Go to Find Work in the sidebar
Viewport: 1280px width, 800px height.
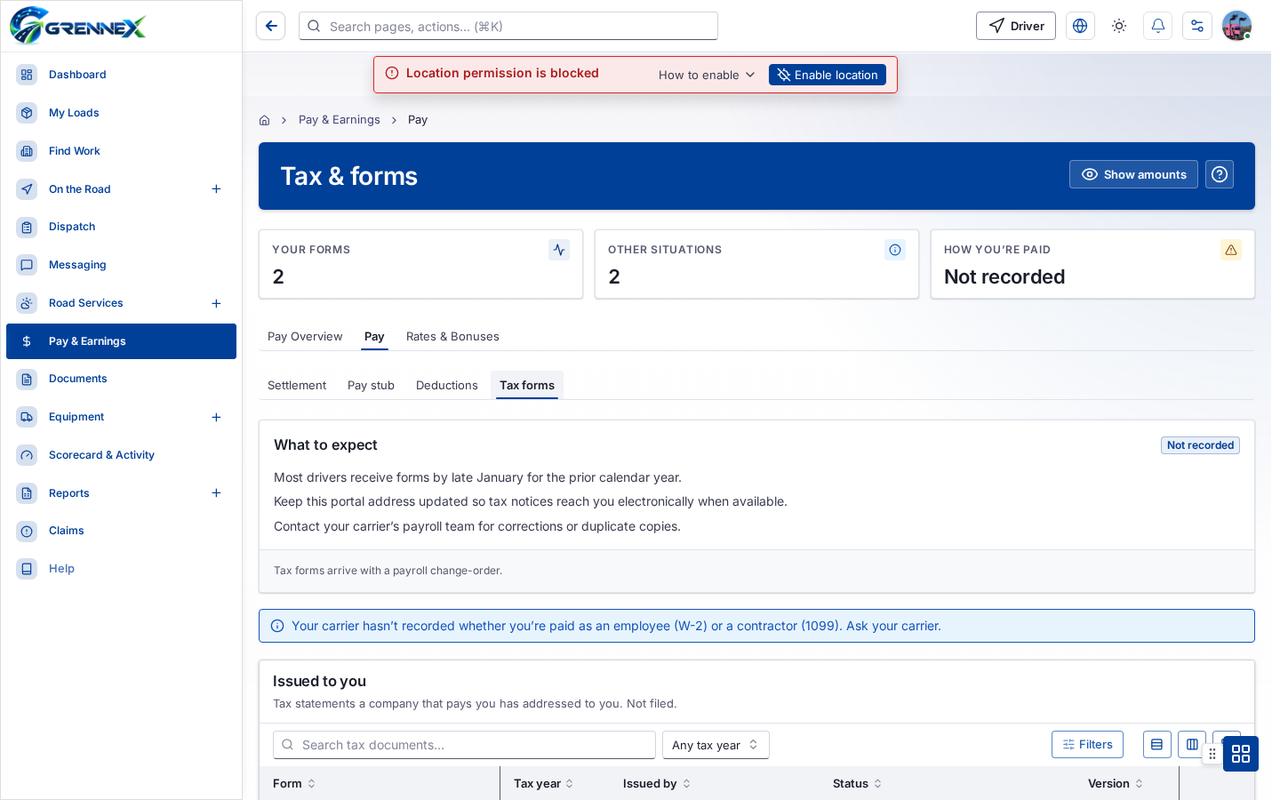click(x=121, y=151)
